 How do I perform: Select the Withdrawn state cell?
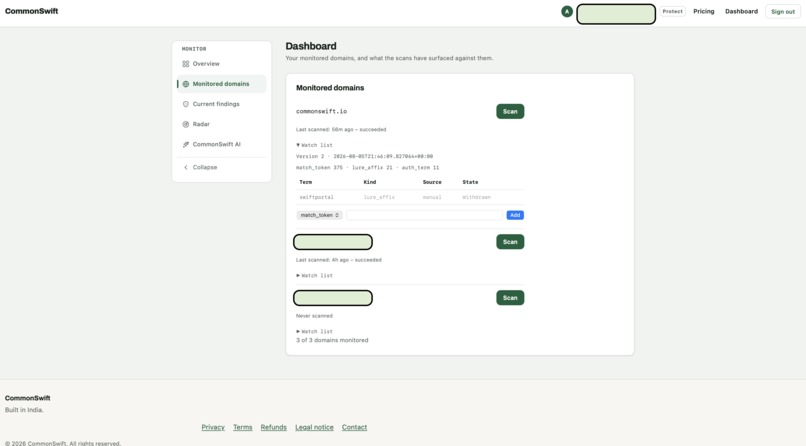(477, 197)
